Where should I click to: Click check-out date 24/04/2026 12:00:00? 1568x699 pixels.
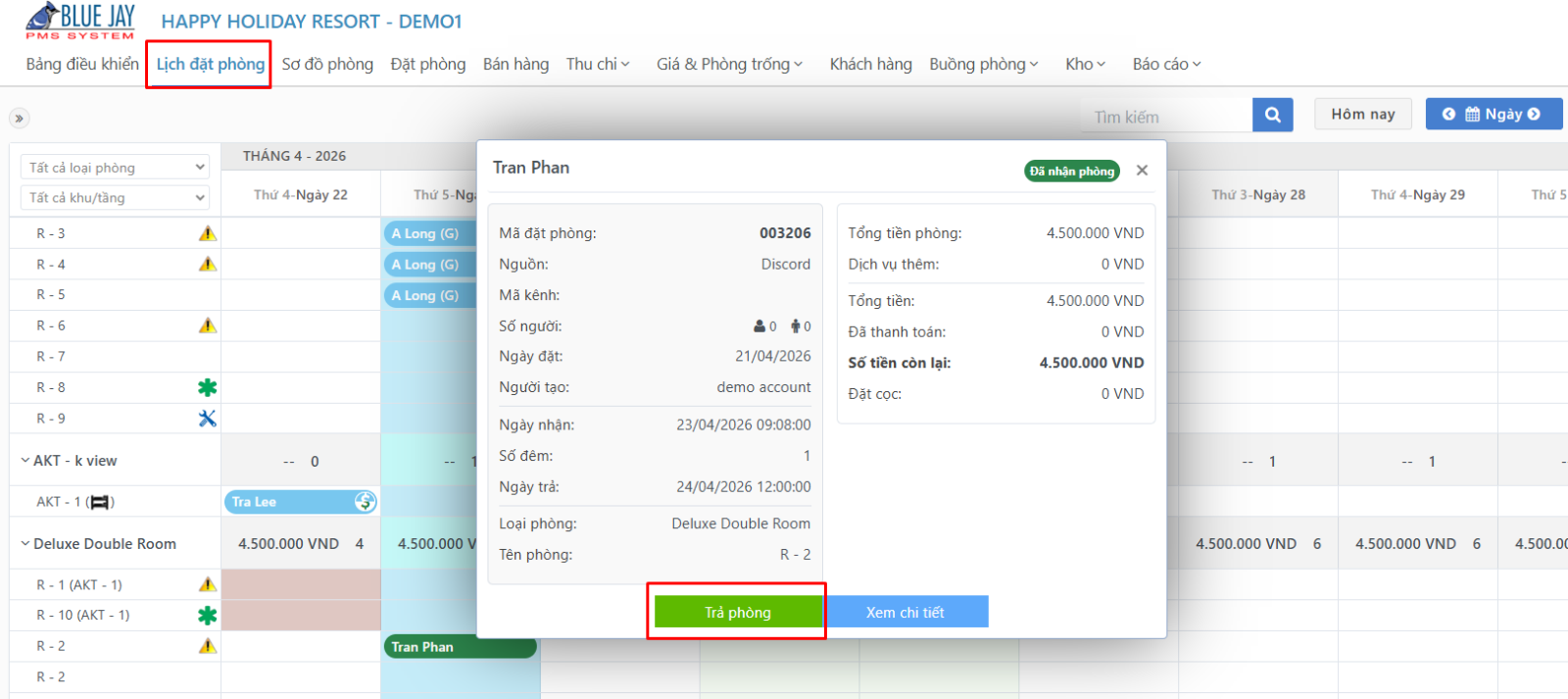[x=744, y=487]
